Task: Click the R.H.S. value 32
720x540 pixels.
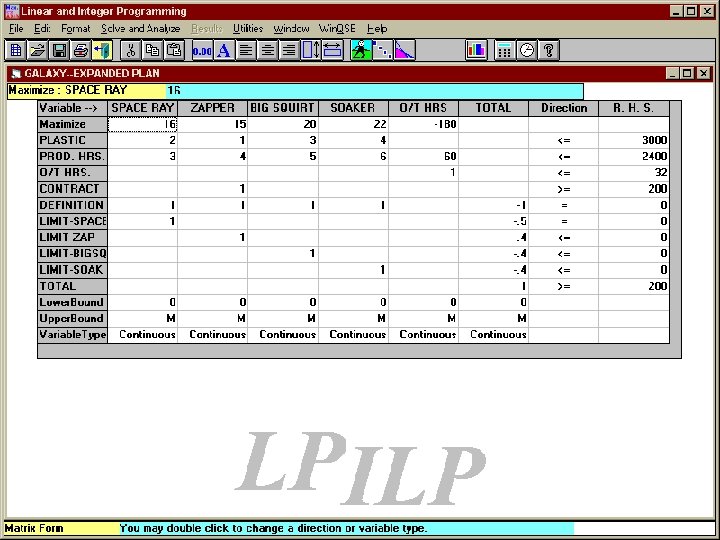Action: coord(634,173)
